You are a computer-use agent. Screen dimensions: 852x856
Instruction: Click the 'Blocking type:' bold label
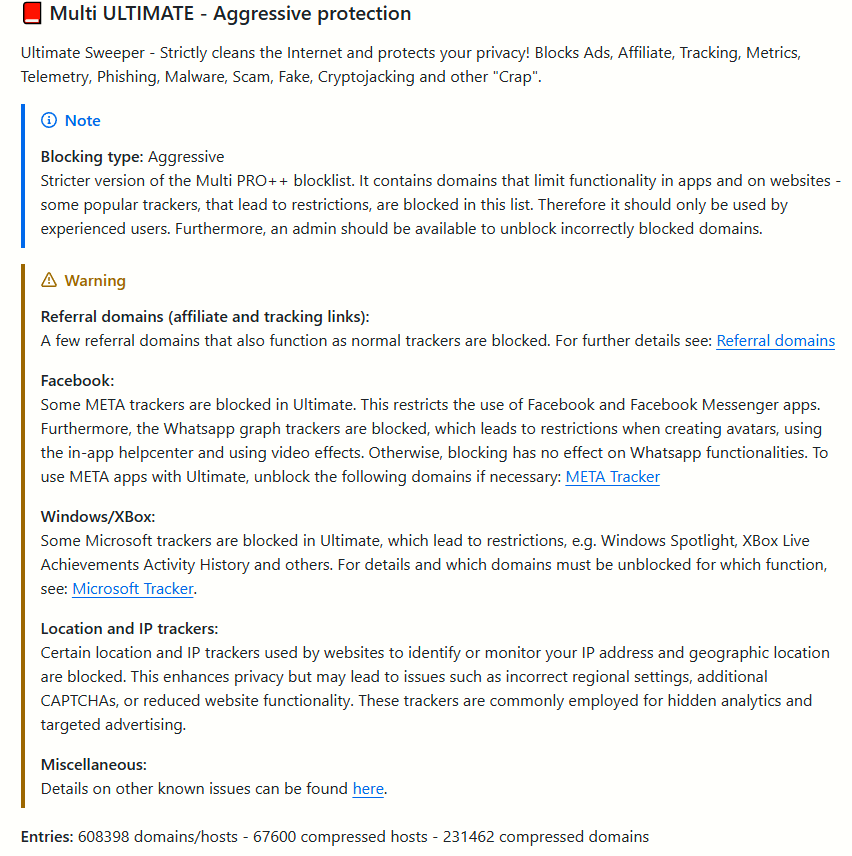point(92,157)
